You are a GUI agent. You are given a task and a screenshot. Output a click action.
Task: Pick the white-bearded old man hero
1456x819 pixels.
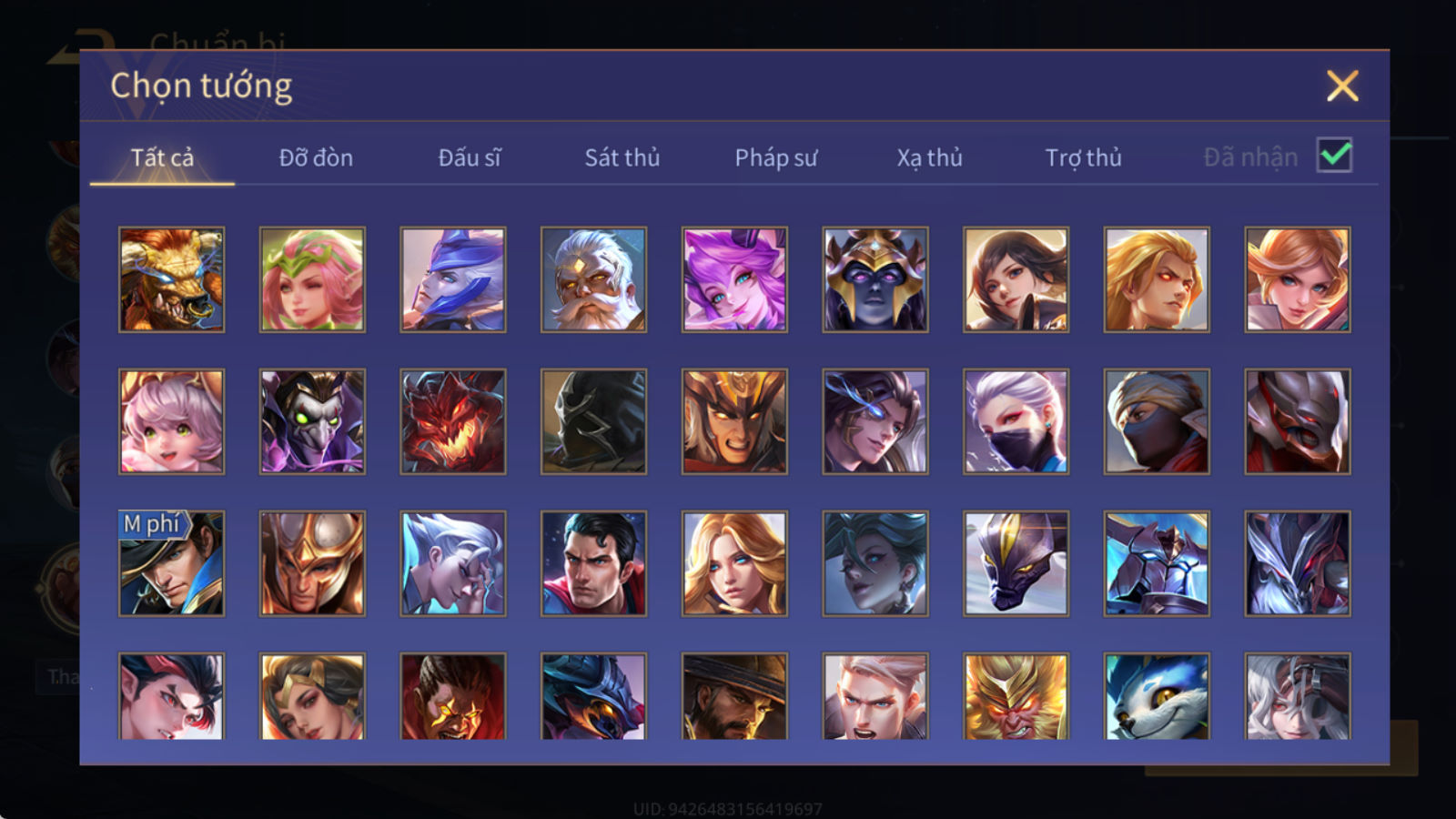[593, 279]
